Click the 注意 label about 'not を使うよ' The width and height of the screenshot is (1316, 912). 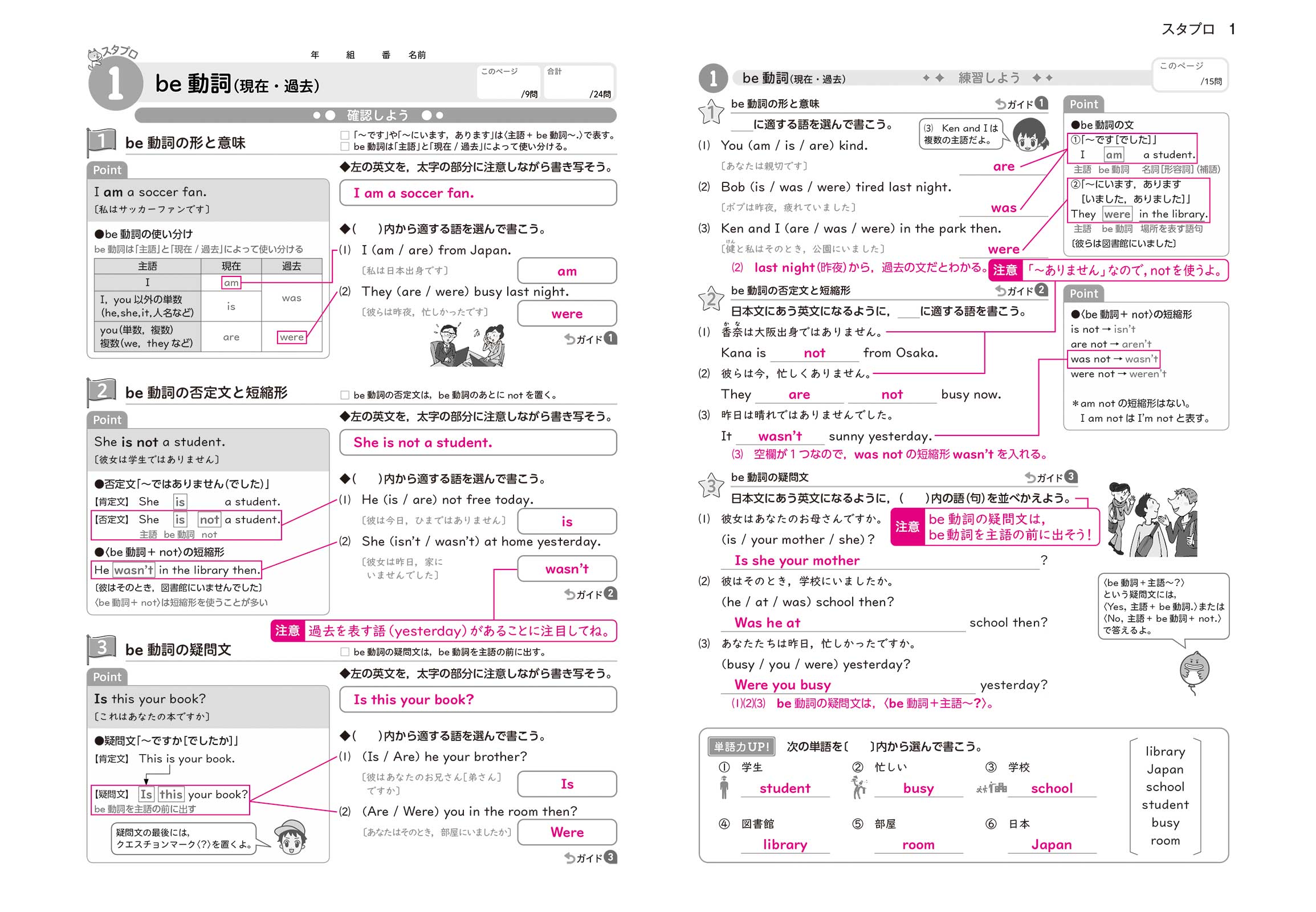(x=1005, y=270)
